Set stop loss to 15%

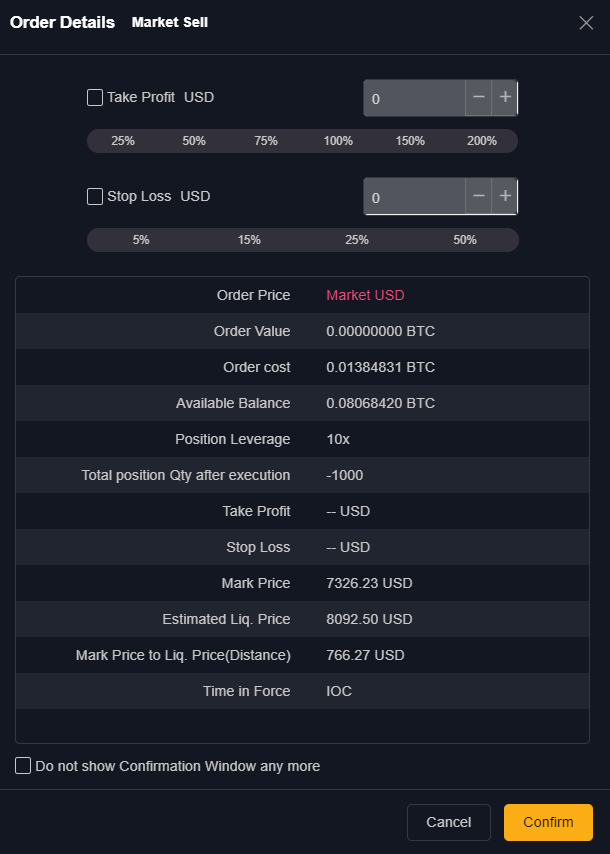pyautogui.click(x=249, y=240)
